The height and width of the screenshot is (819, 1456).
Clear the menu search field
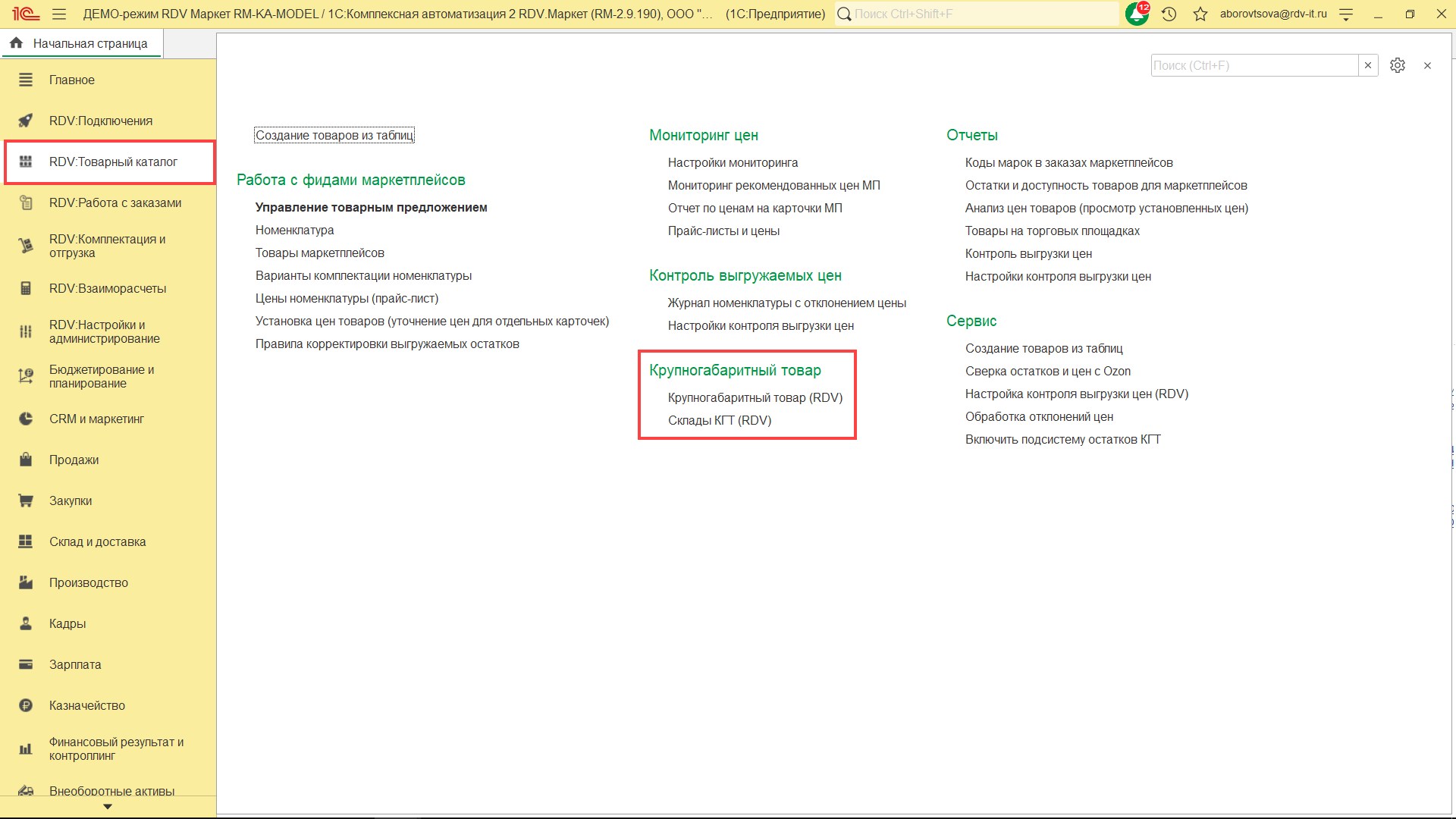[1368, 65]
